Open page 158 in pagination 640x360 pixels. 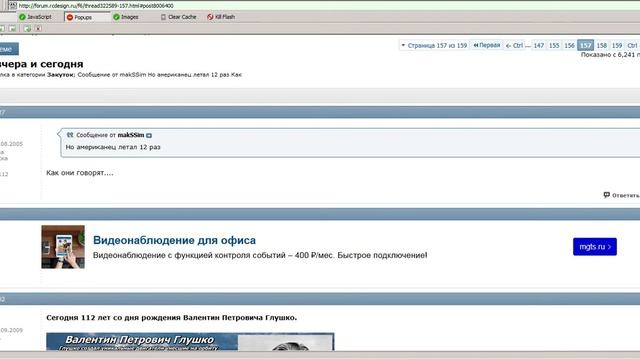(602, 45)
